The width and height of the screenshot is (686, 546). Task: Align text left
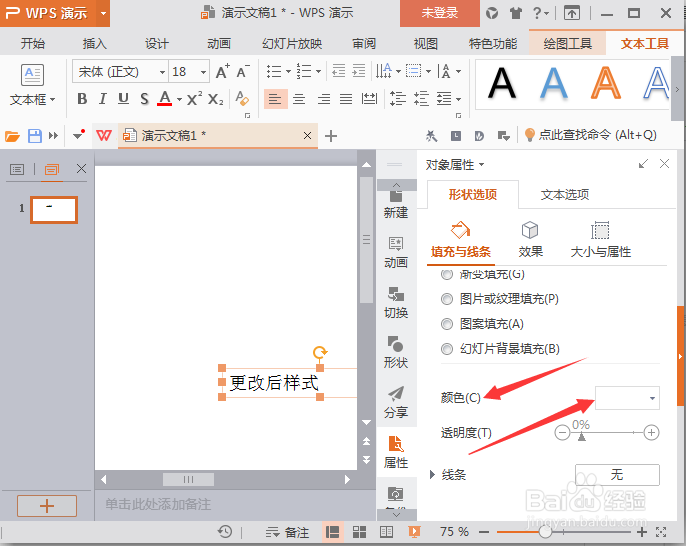275,99
